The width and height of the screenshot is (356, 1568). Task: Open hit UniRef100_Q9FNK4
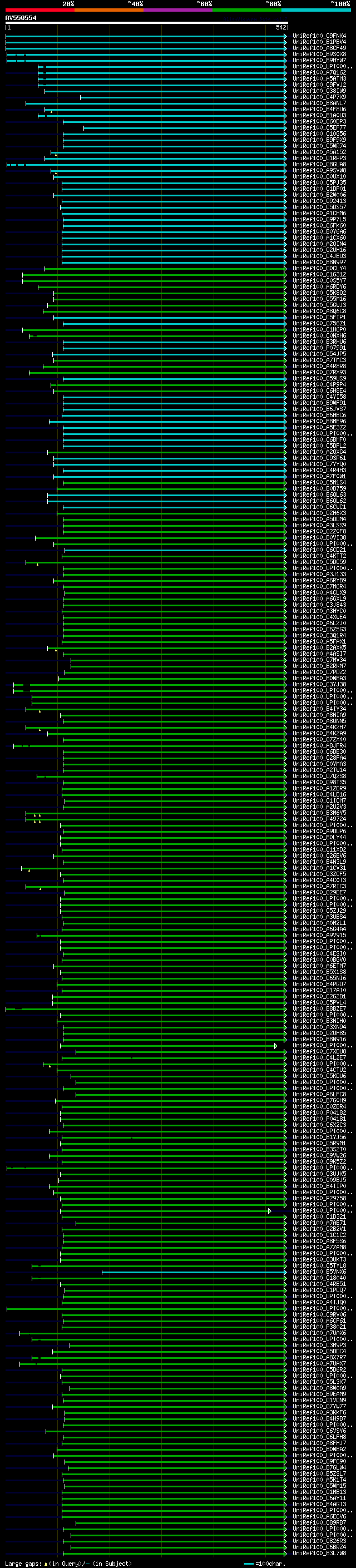pyautogui.click(x=319, y=36)
